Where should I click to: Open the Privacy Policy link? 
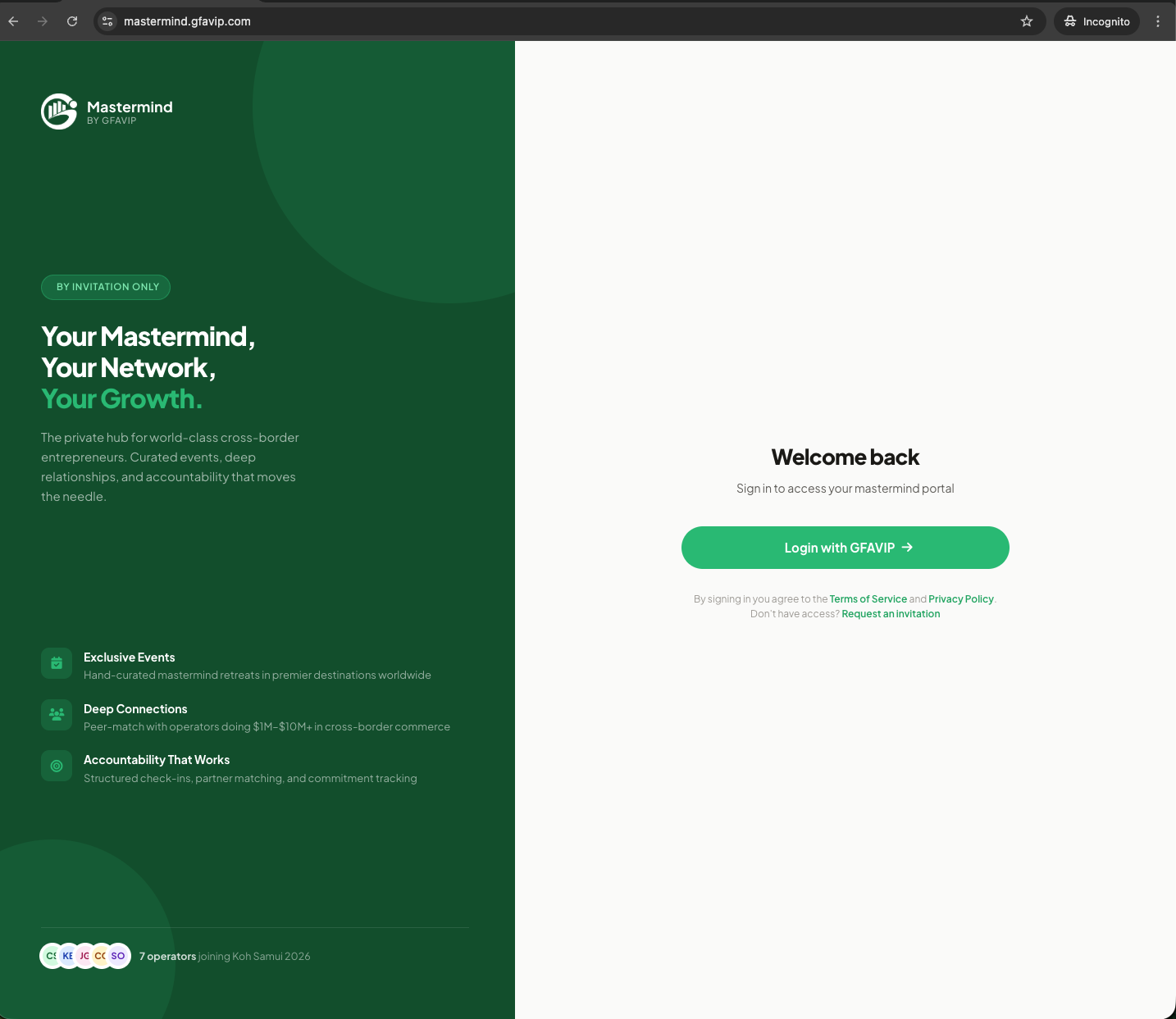pyautogui.click(x=960, y=599)
